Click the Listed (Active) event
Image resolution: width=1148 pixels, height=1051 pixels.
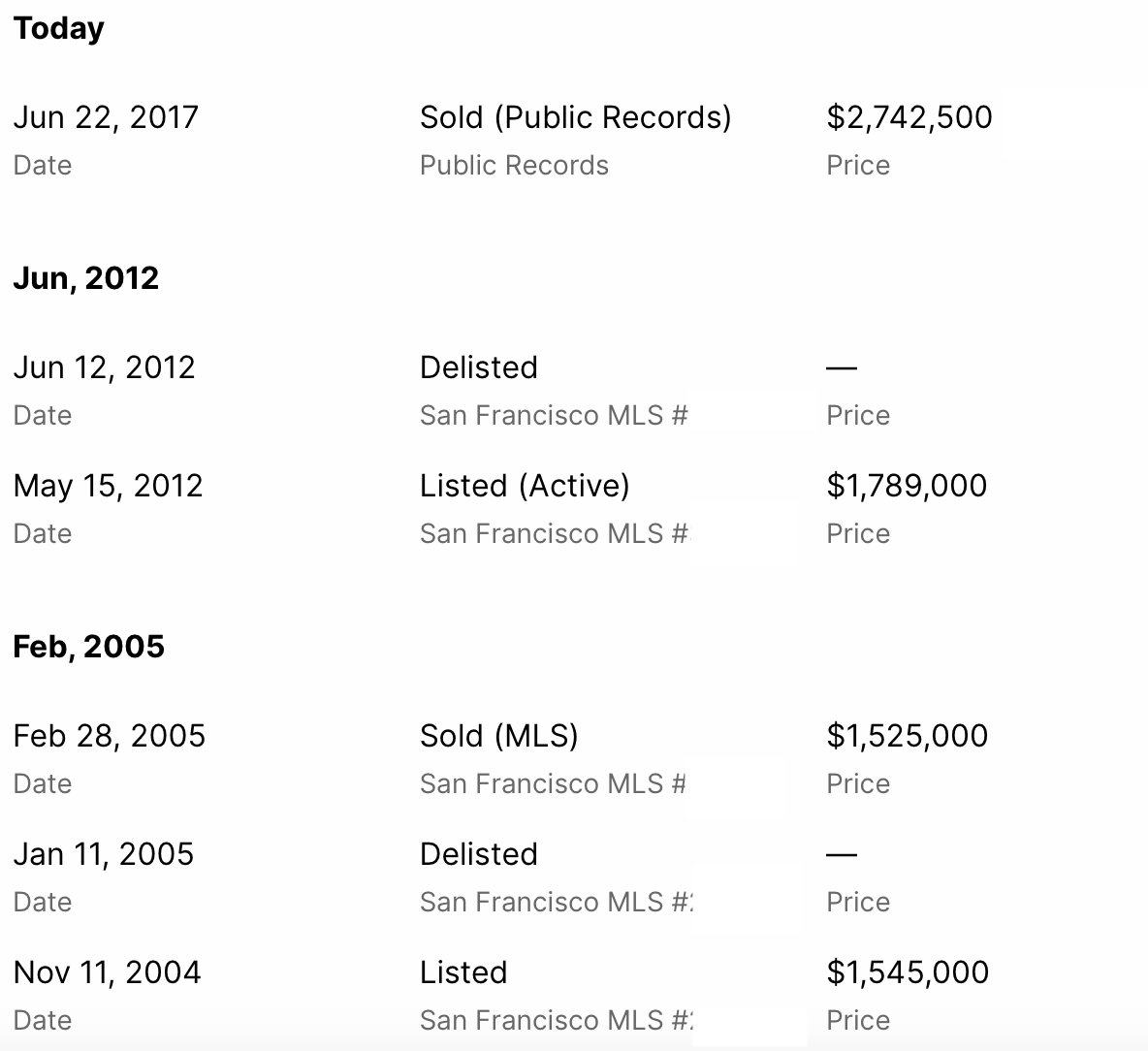click(525, 486)
